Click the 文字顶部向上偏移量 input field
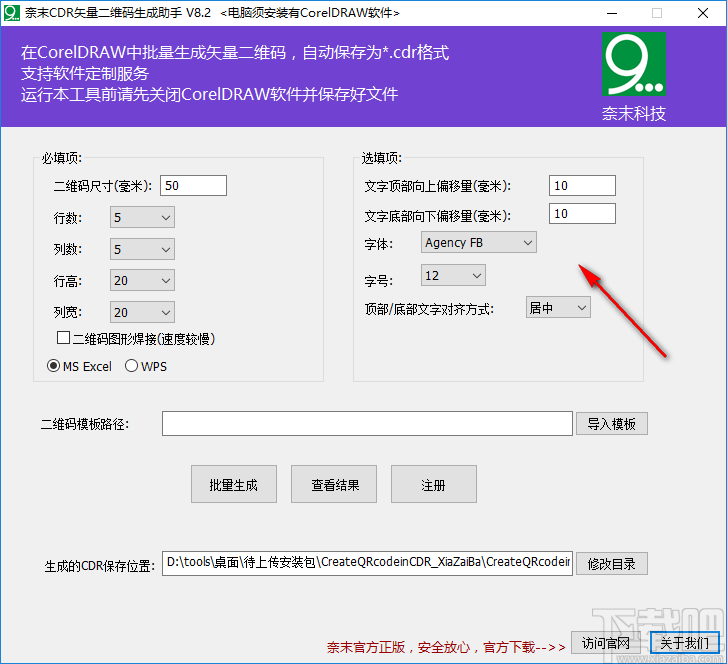The width and height of the screenshot is (727, 664). coord(582,185)
